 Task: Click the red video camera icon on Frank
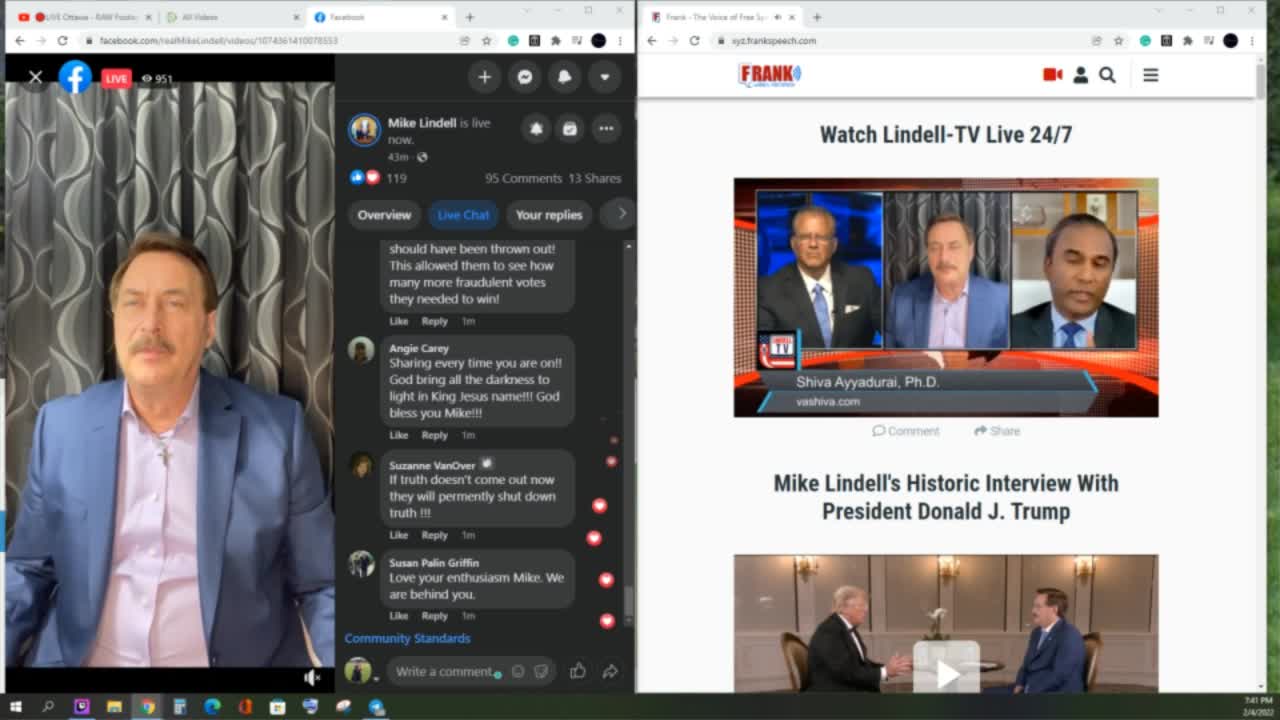(x=1052, y=75)
